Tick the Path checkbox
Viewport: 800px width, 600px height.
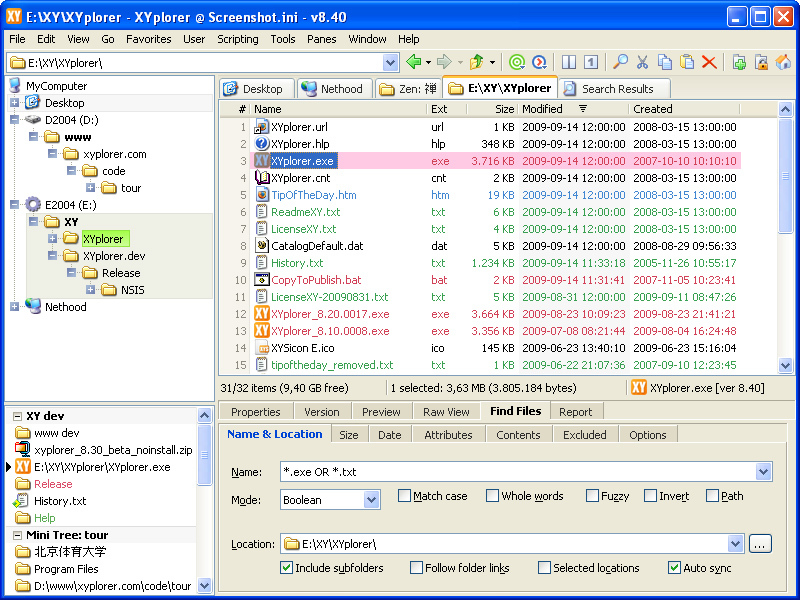pos(712,495)
